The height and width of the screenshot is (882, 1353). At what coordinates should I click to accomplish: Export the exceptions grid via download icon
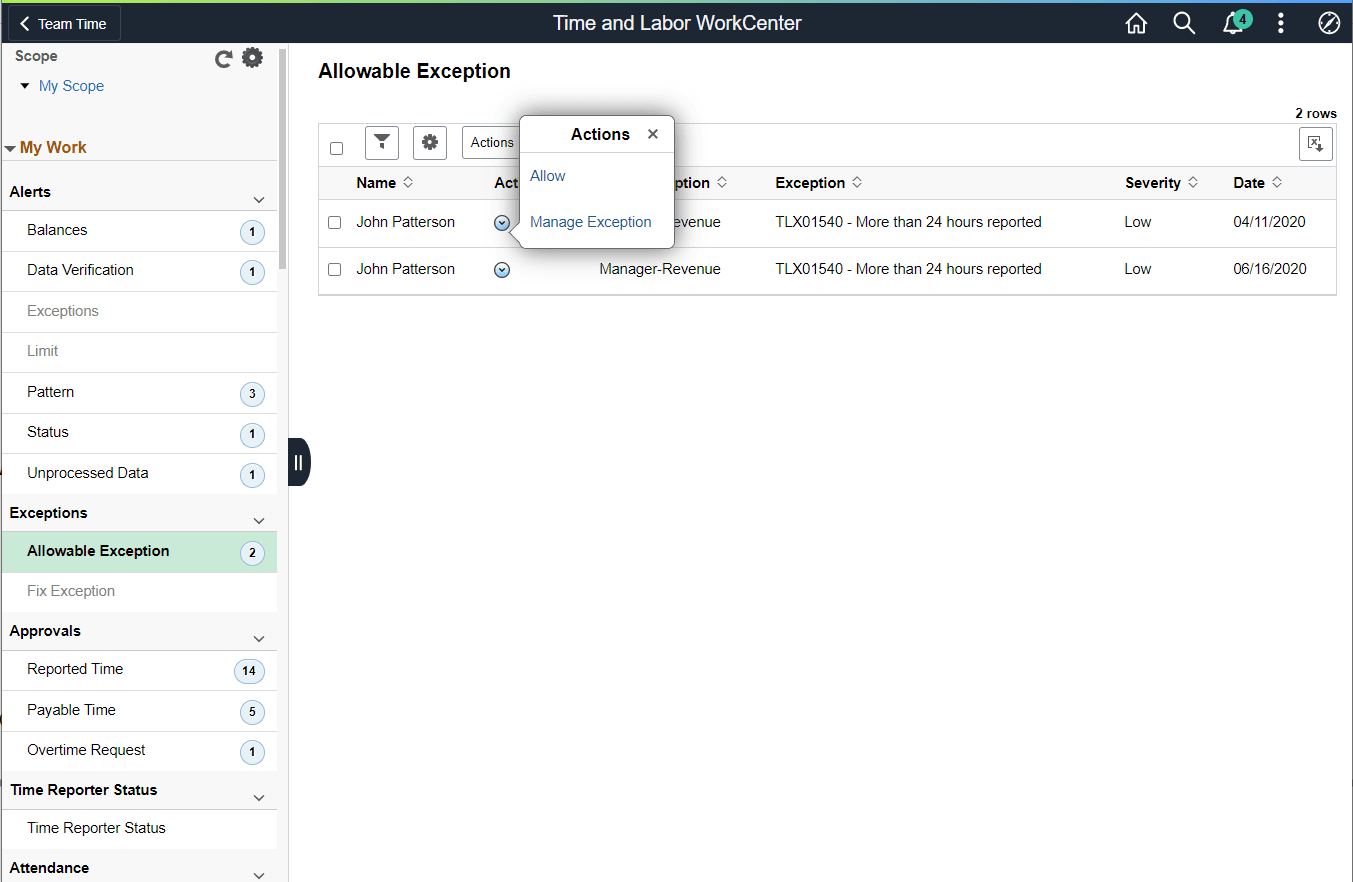coord(1315,143)
